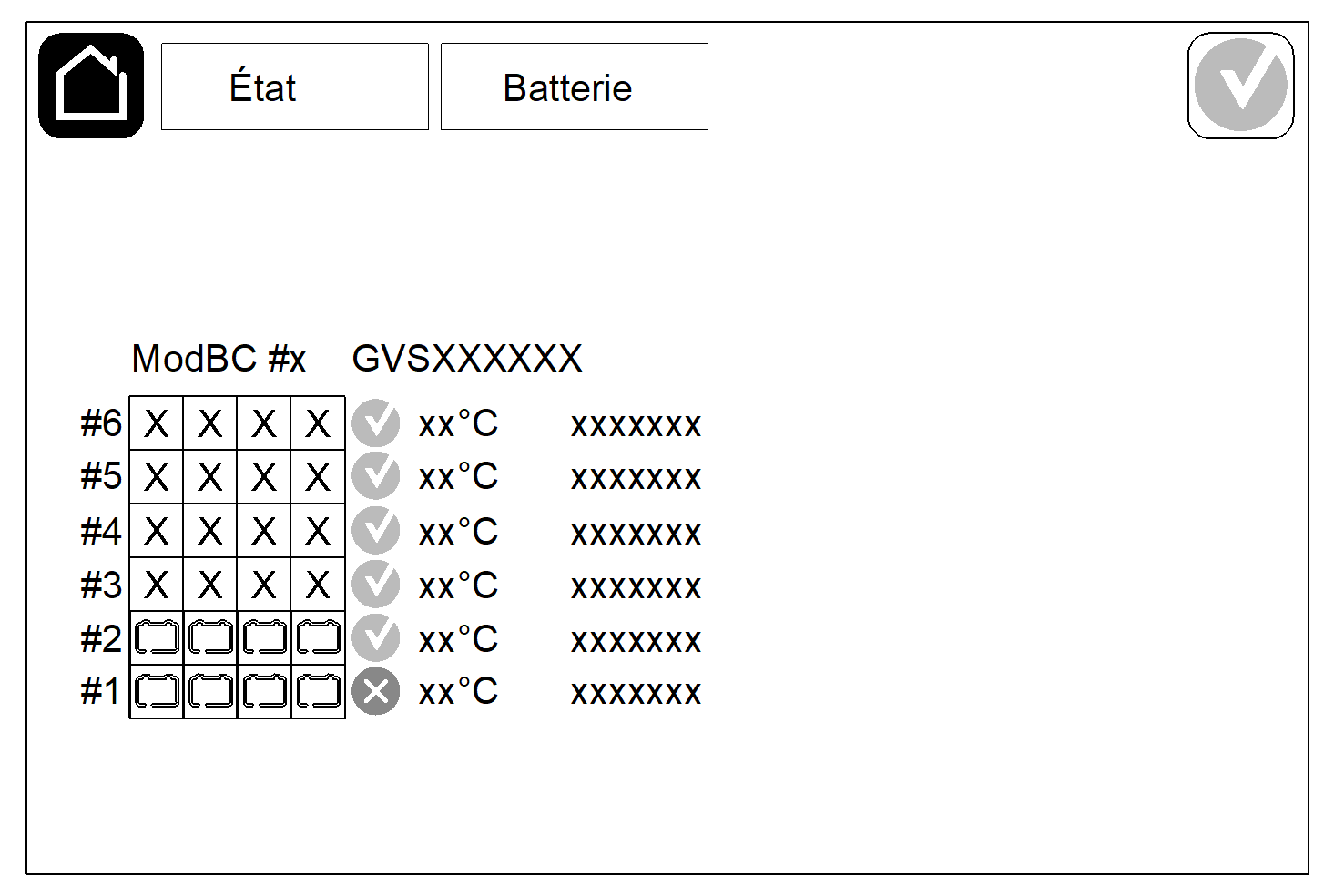Image resolution: width=1334 pixels, height=896 pixels.
Task: Click the last empty slot X in row #3
Action: click(318, 585)
